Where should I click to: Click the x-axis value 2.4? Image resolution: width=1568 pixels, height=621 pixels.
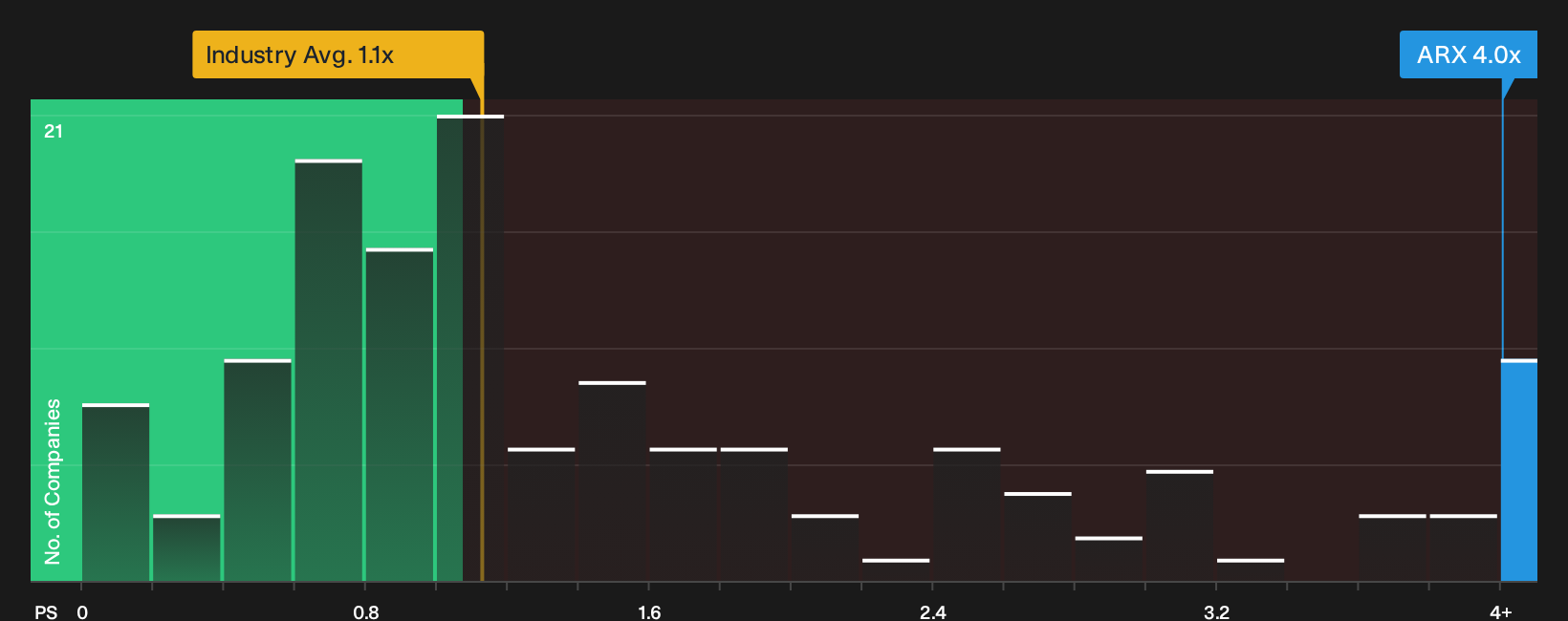[x=932, y=611]
